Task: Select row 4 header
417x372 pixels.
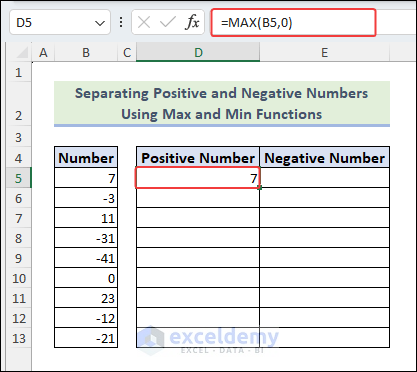Action: [19, 158]
